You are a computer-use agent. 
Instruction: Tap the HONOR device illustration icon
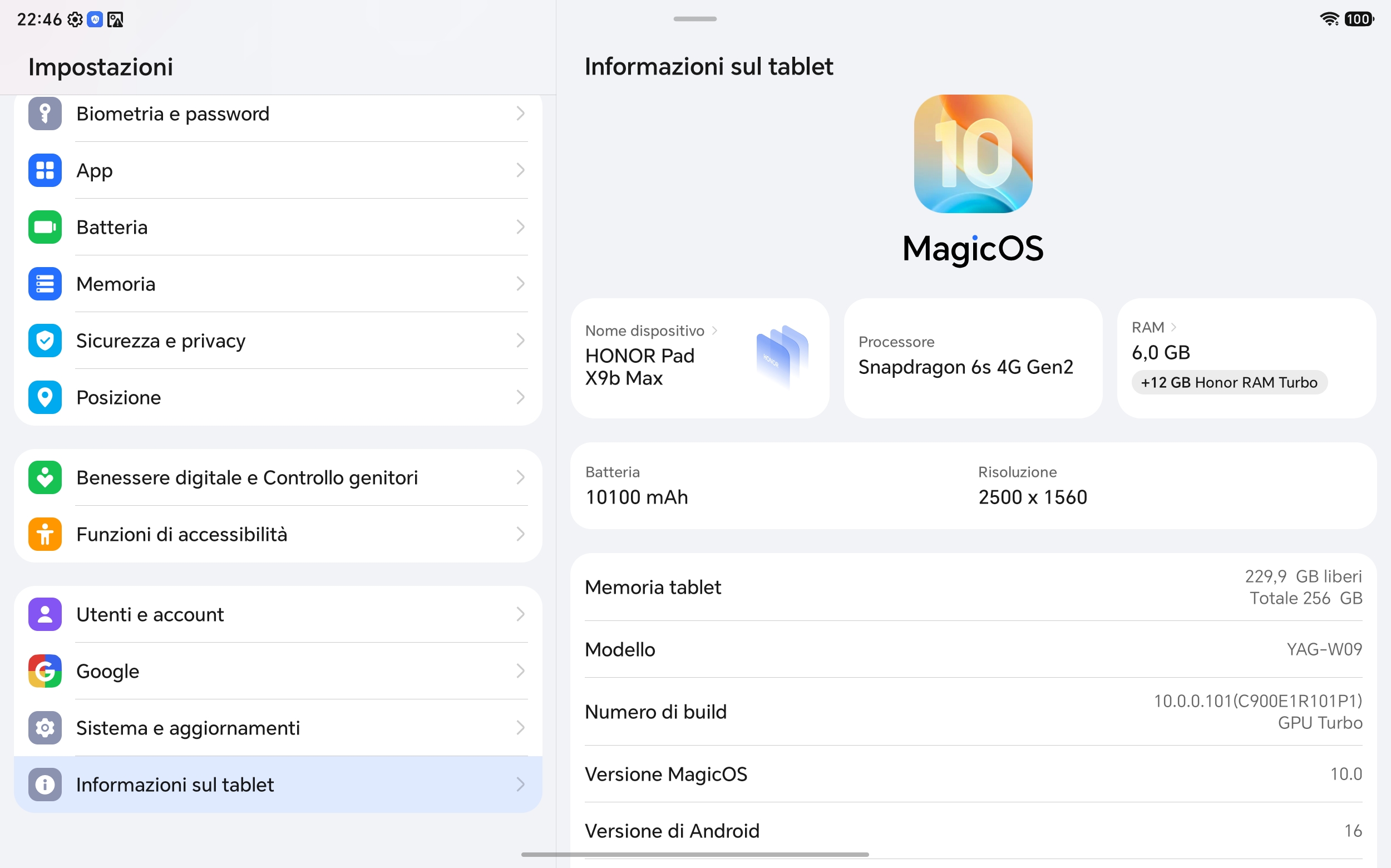pyautogui.click(x=782, y=357)
